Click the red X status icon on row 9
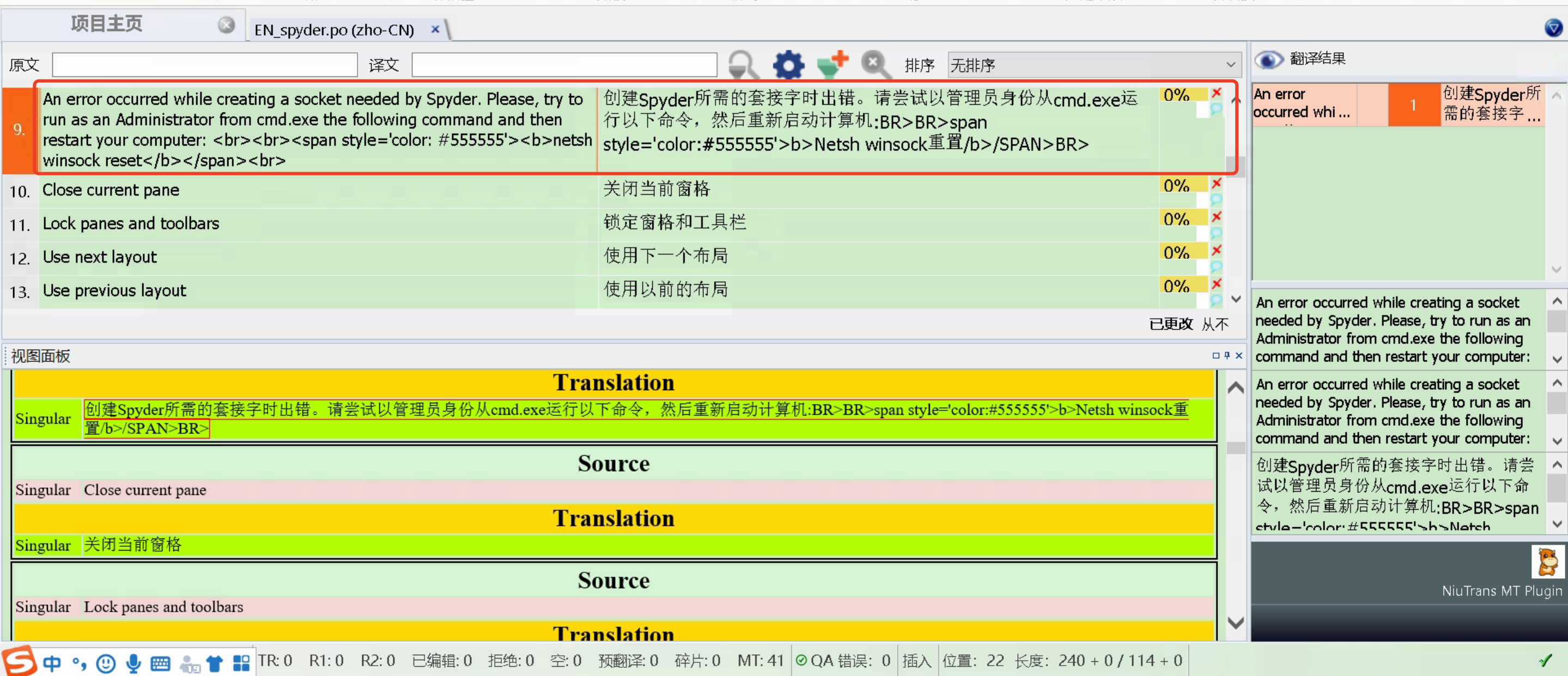 tap(1216, 93)
